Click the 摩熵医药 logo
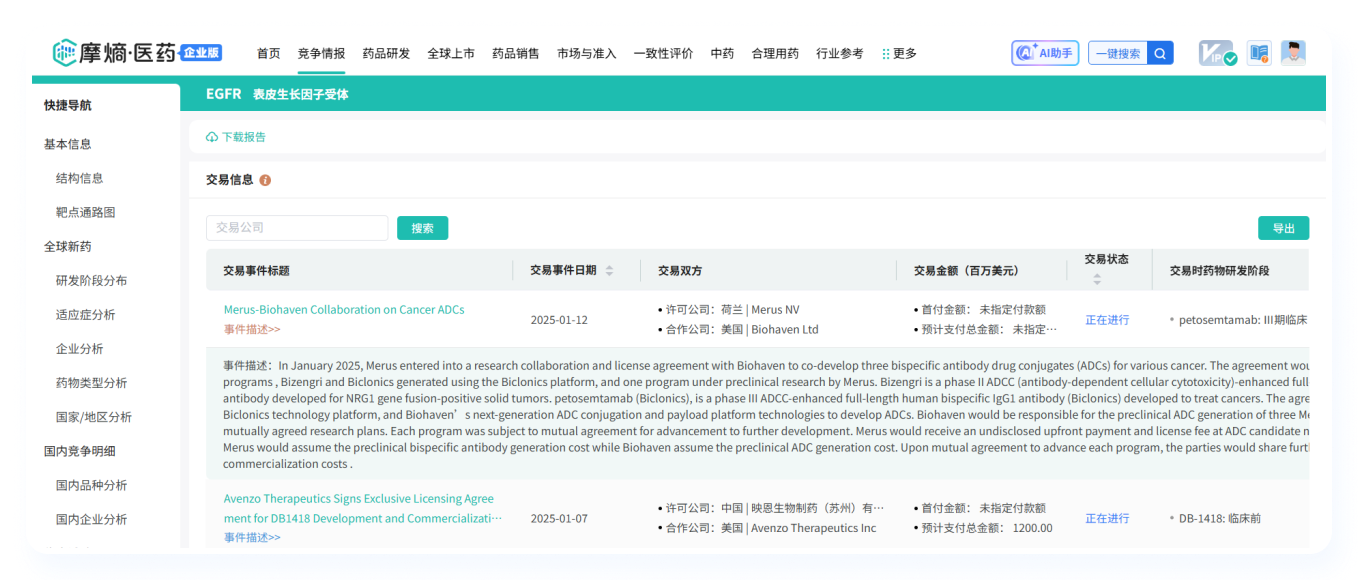This screenshot has width=1358, height=580. tap(115, 52)
